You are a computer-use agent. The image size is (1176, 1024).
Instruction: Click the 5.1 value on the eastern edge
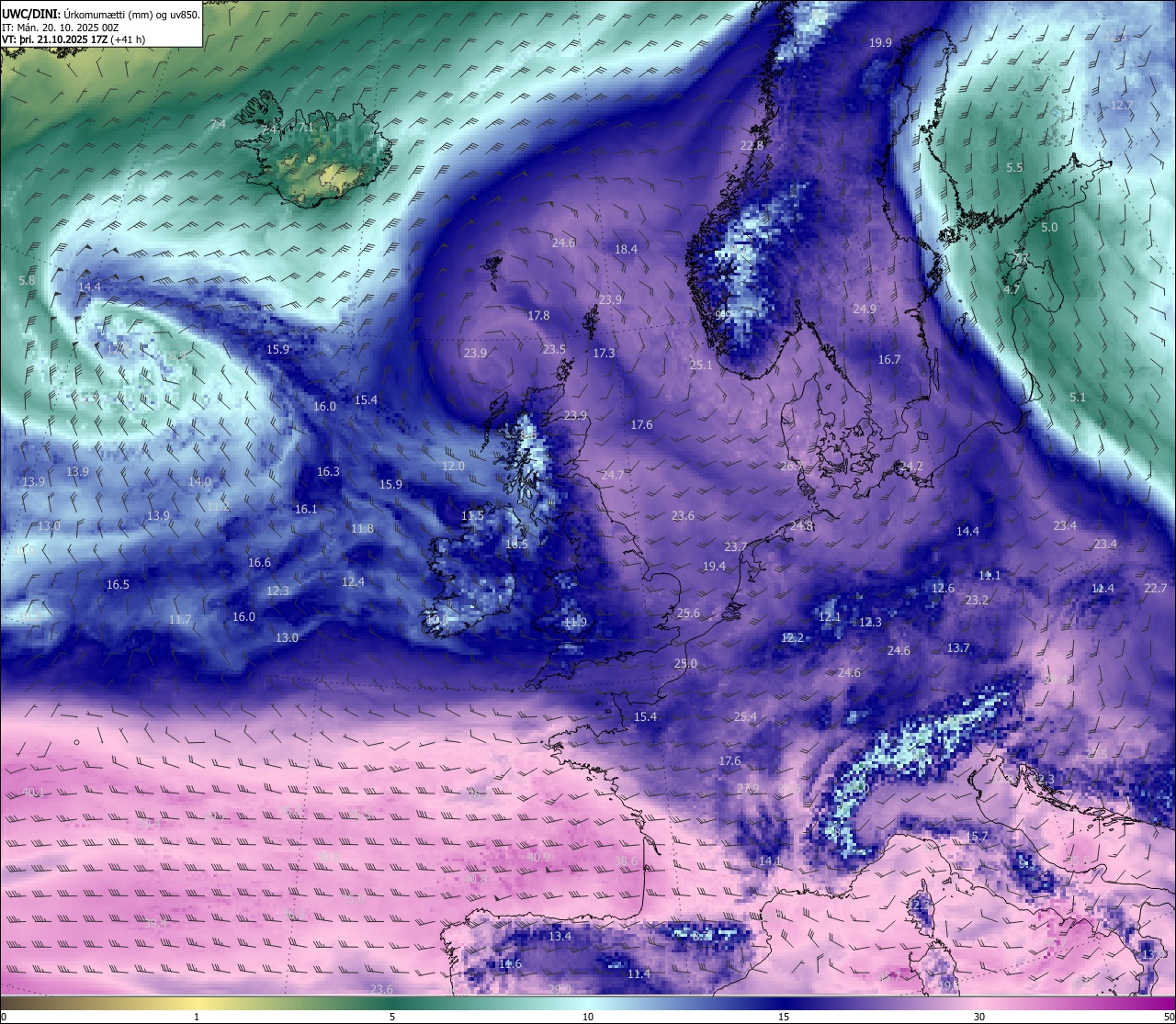click(1078, 397)
